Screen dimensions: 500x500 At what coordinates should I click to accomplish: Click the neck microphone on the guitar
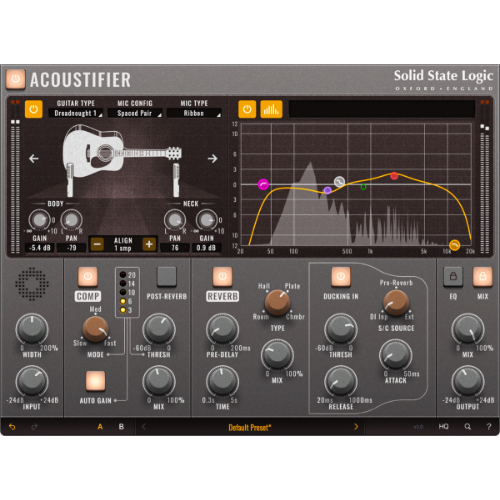tap(176, 179)
